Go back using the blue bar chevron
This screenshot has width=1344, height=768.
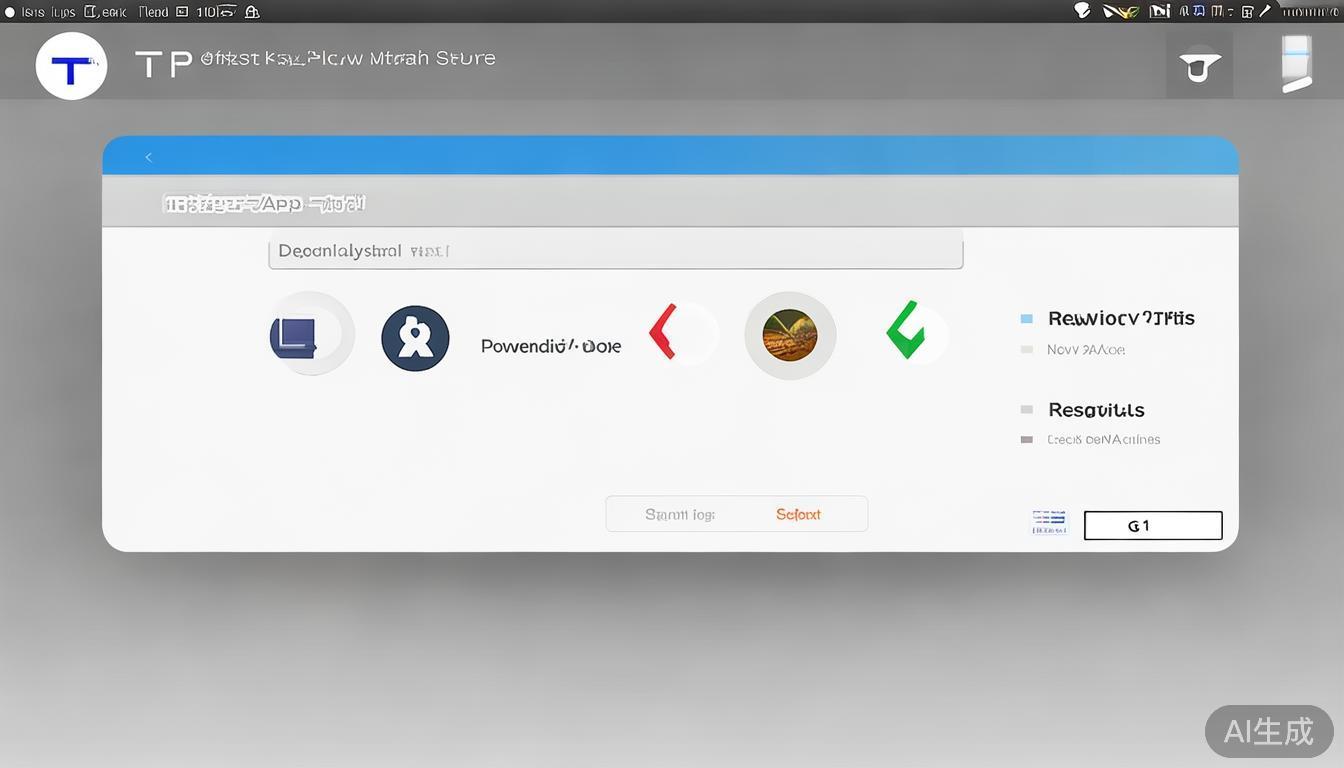point(149,157)
